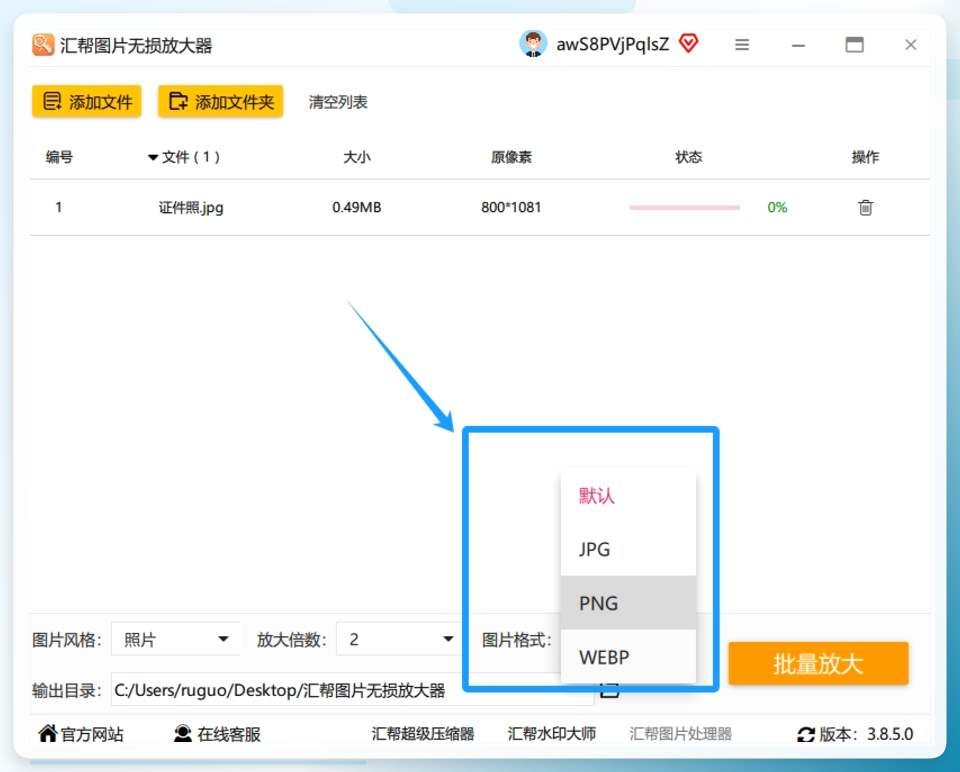Click the version refresh icon
The width and height of the screenshot is (960, 772).
tap(806, 734)
